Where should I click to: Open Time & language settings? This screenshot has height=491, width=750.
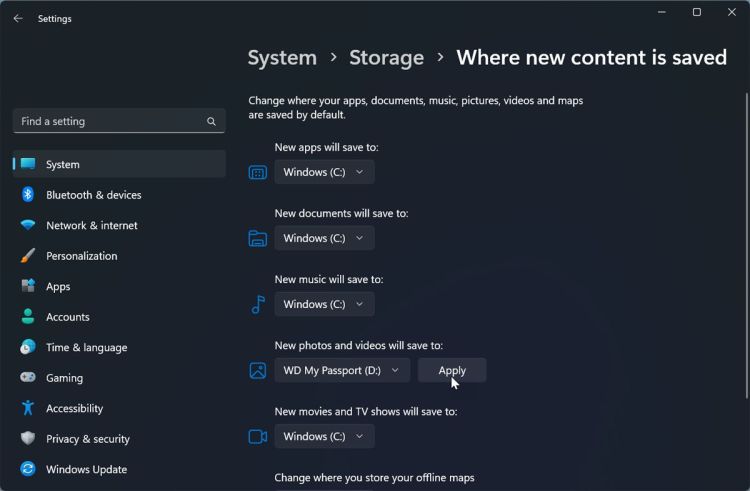coord(86,347)
